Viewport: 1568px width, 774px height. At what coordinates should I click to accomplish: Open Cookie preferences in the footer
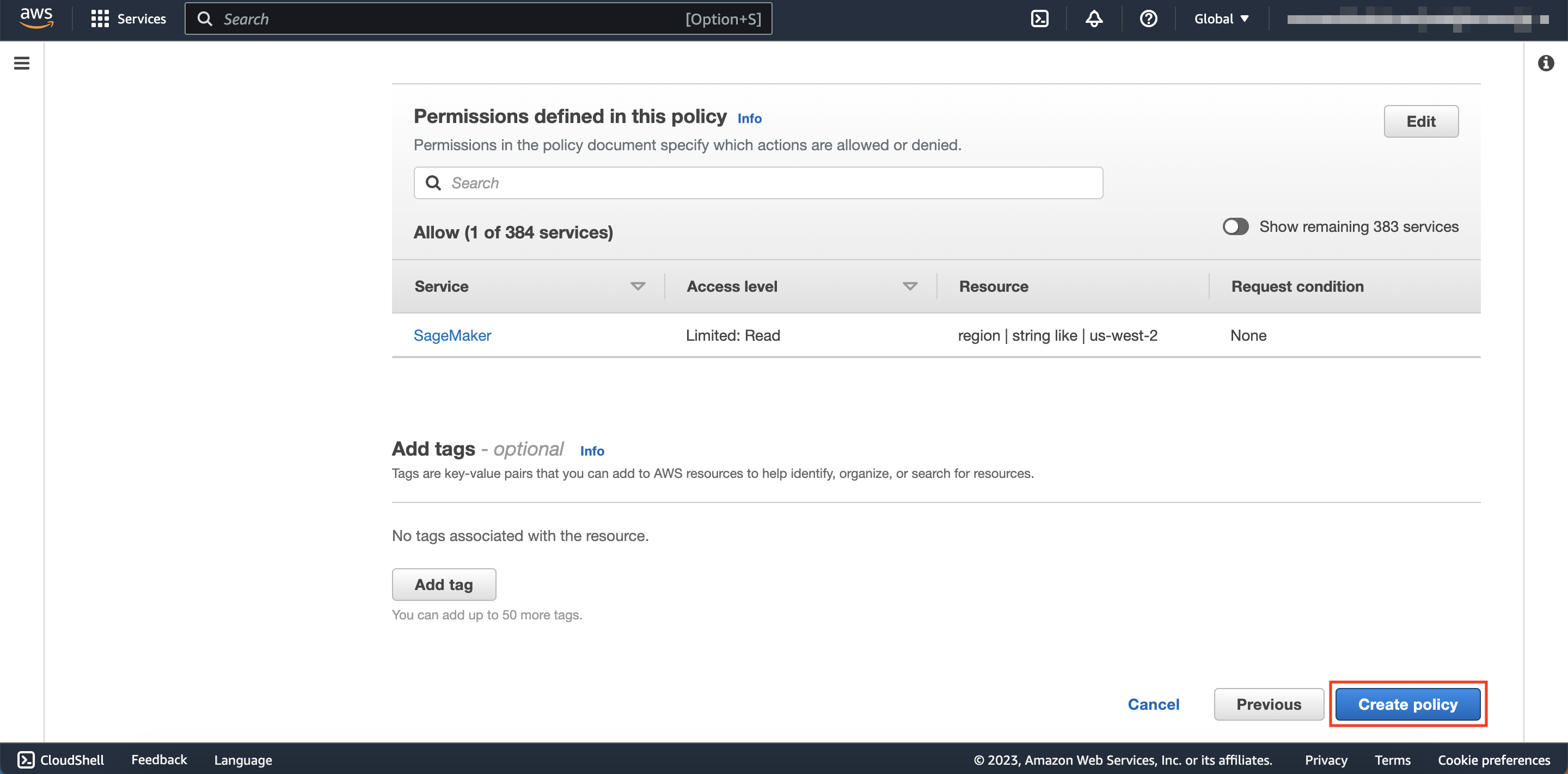[x=1492, y=759]
